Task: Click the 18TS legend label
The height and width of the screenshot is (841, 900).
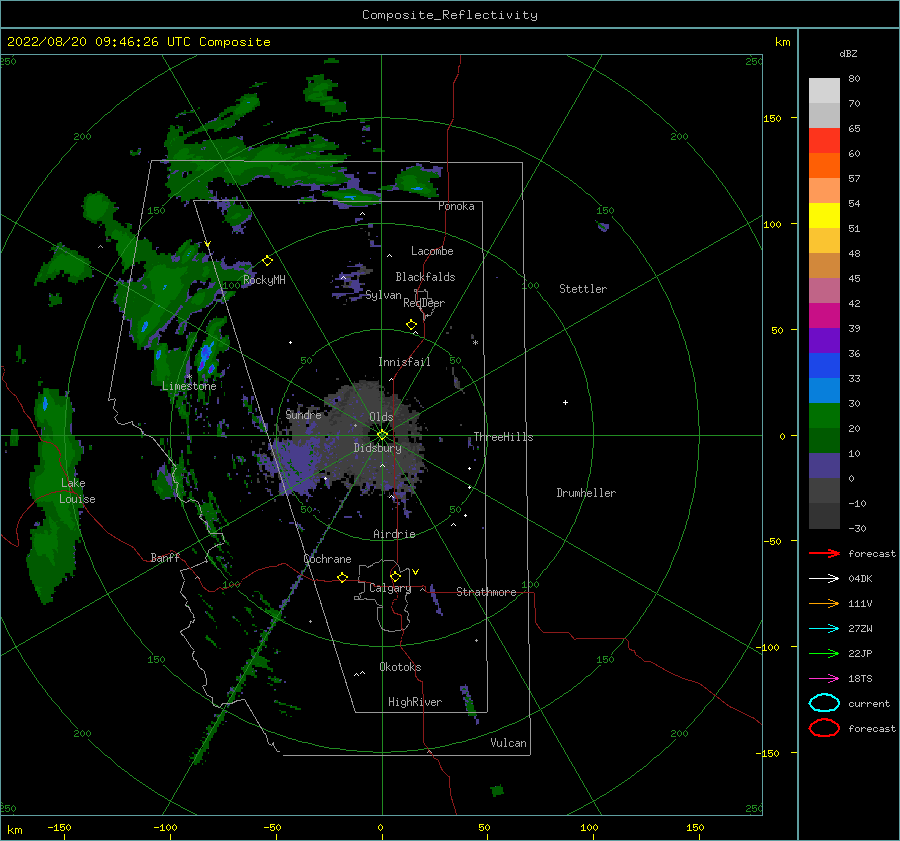Action: (860, 679)
